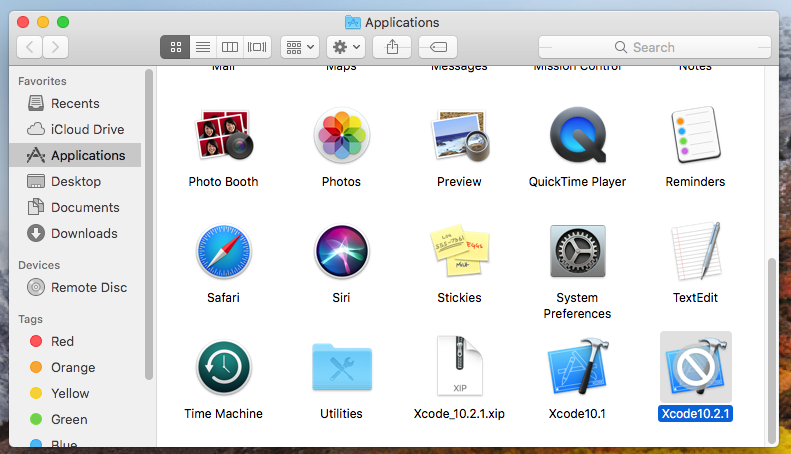Open the item arrangement dropdown
The height and width of the screenshot is (454, 791).
point(300,47)
